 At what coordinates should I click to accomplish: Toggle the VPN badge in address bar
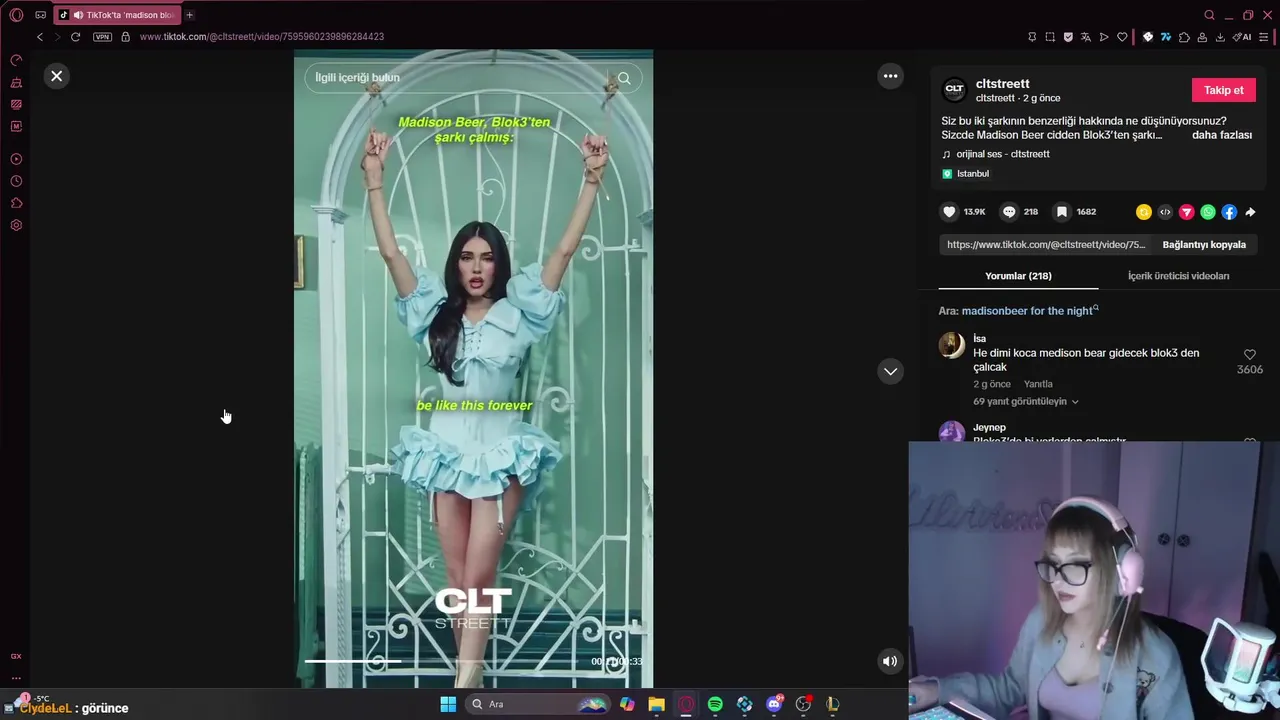102,37
